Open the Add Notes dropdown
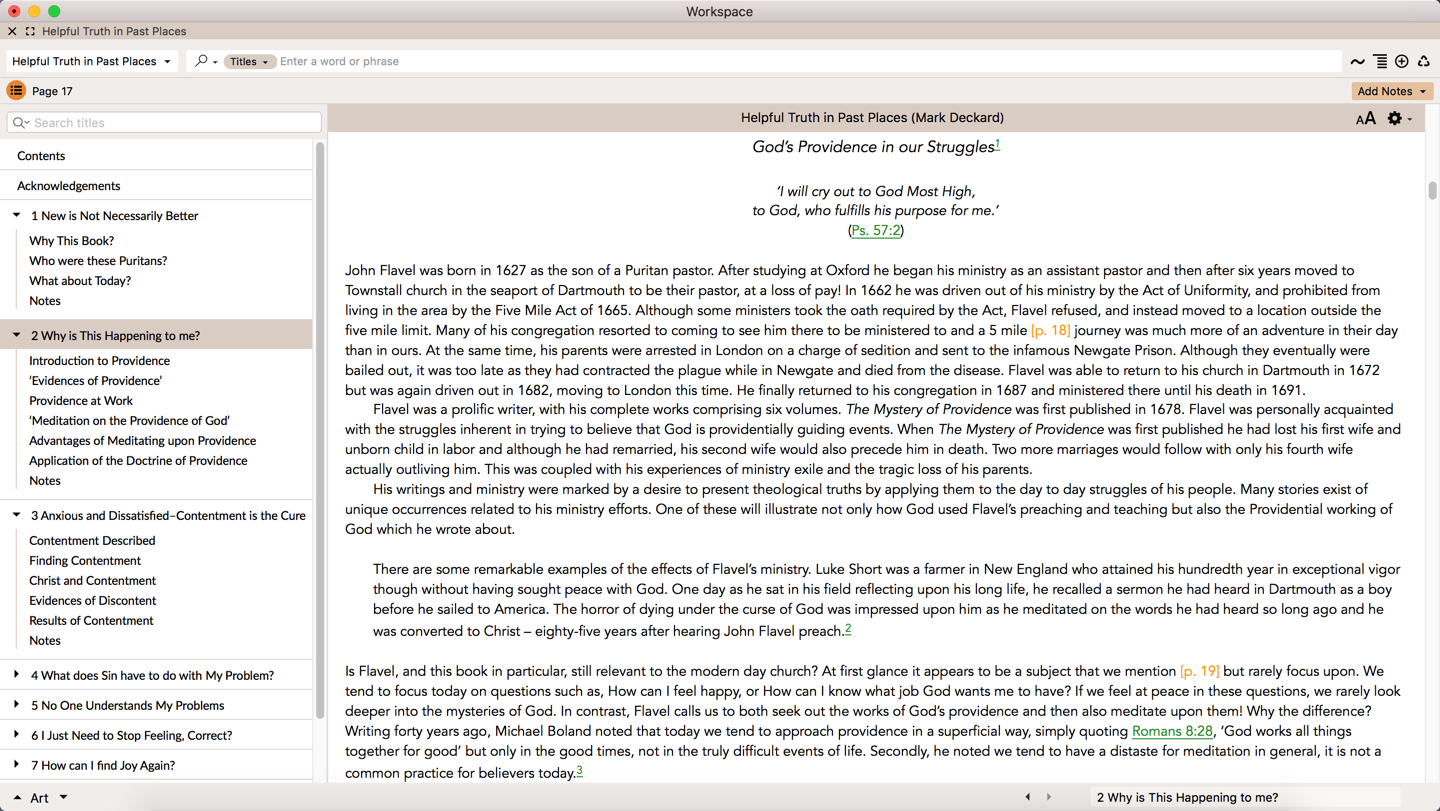This screenshot has width=1440, height=811. click(x=1392, y=91)
